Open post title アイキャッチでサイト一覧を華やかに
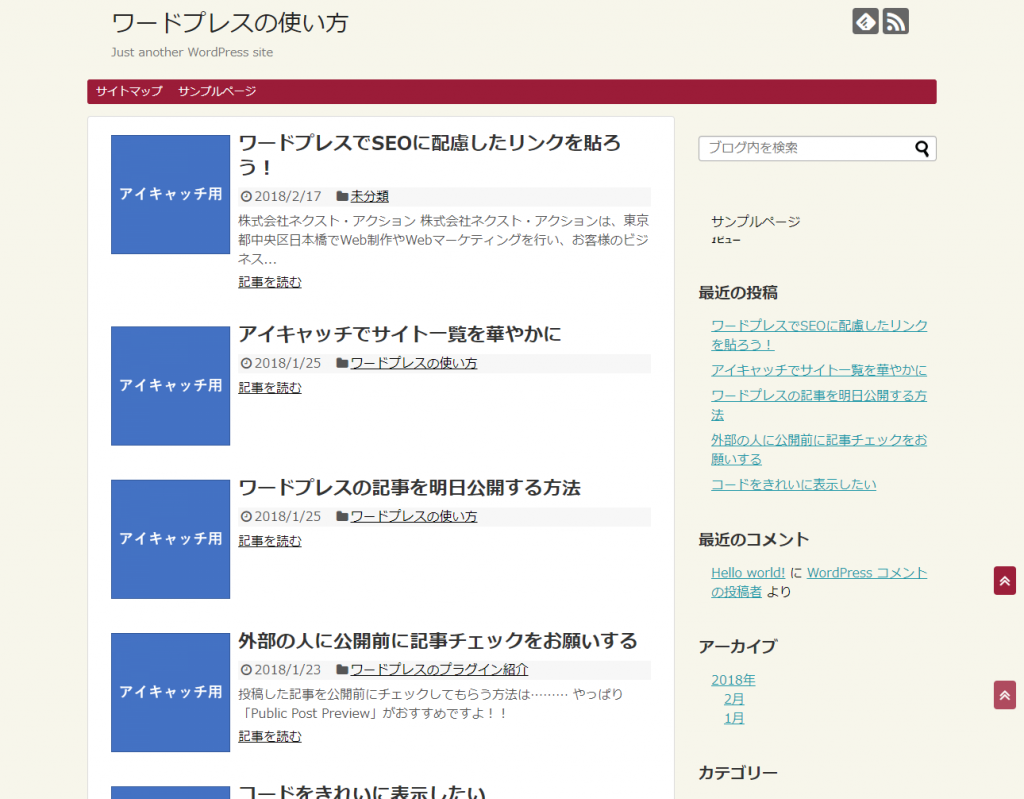The width and height of the screenshot is (1024, 799). click(400, 334)
